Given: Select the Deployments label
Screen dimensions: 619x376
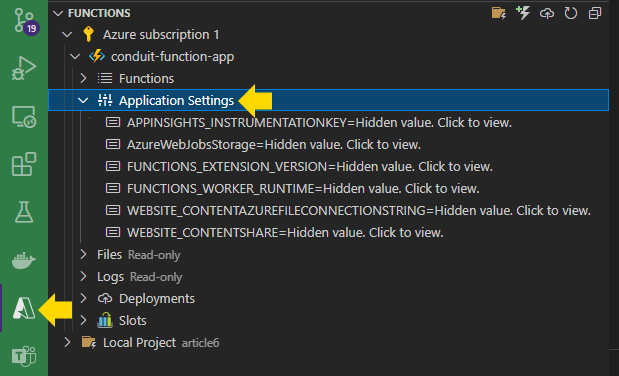Looking at the screenshot, I should 157,299.
